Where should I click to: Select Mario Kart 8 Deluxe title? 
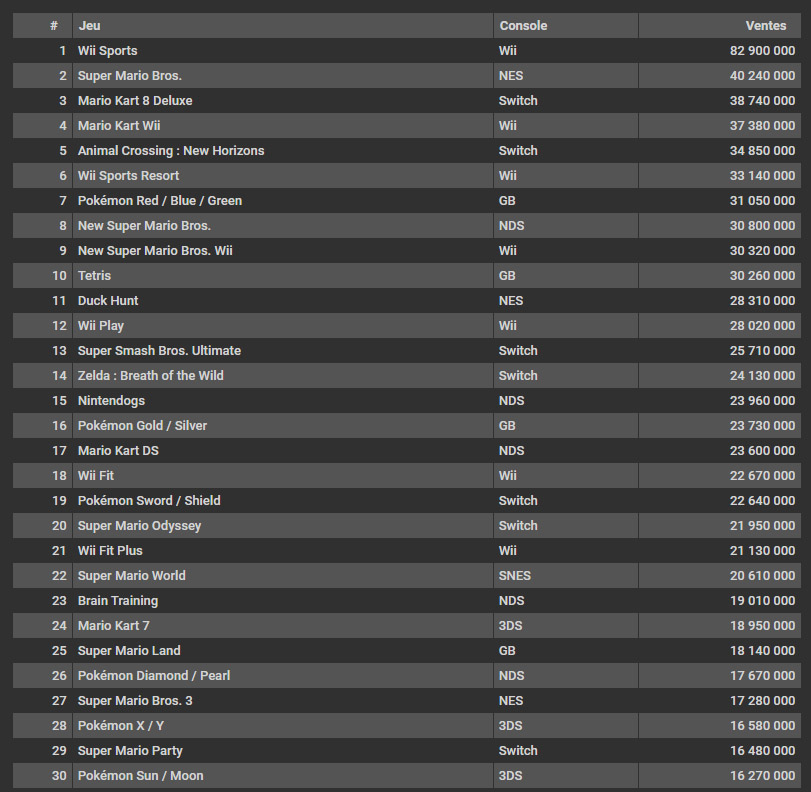tap(135, 101)
